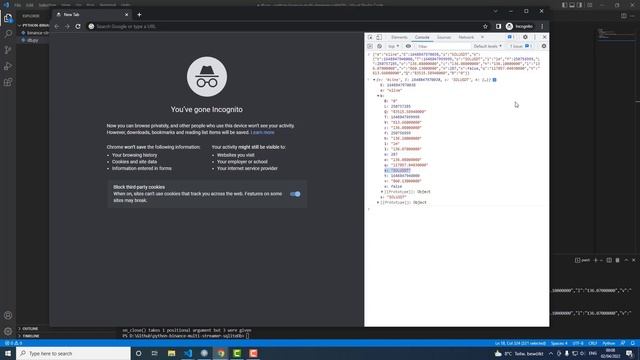Image resolution: width=640 pixels, height=360 pixels.
Task: Show more DevTools tabs chevron
Action: pos(482,37)
